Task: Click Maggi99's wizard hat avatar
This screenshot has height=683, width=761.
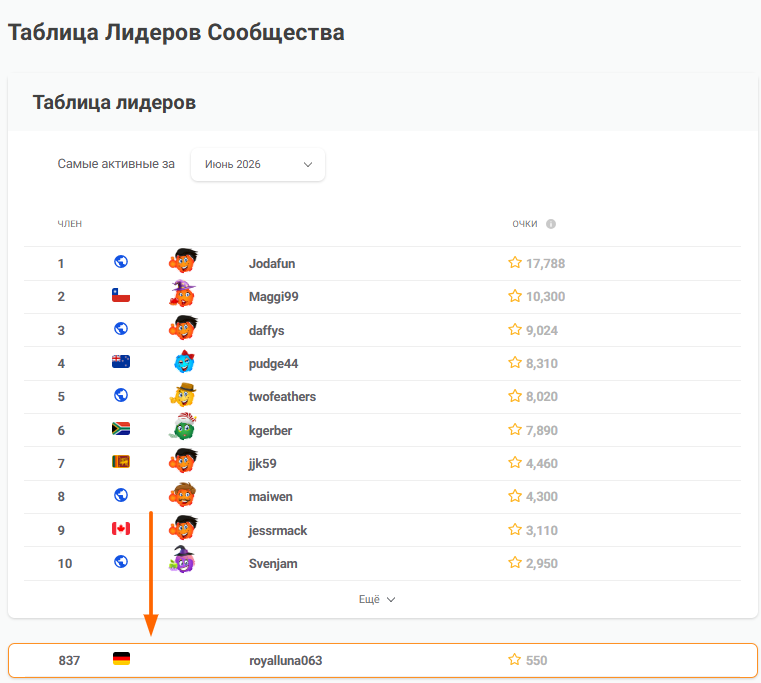Action: point(182,294)
